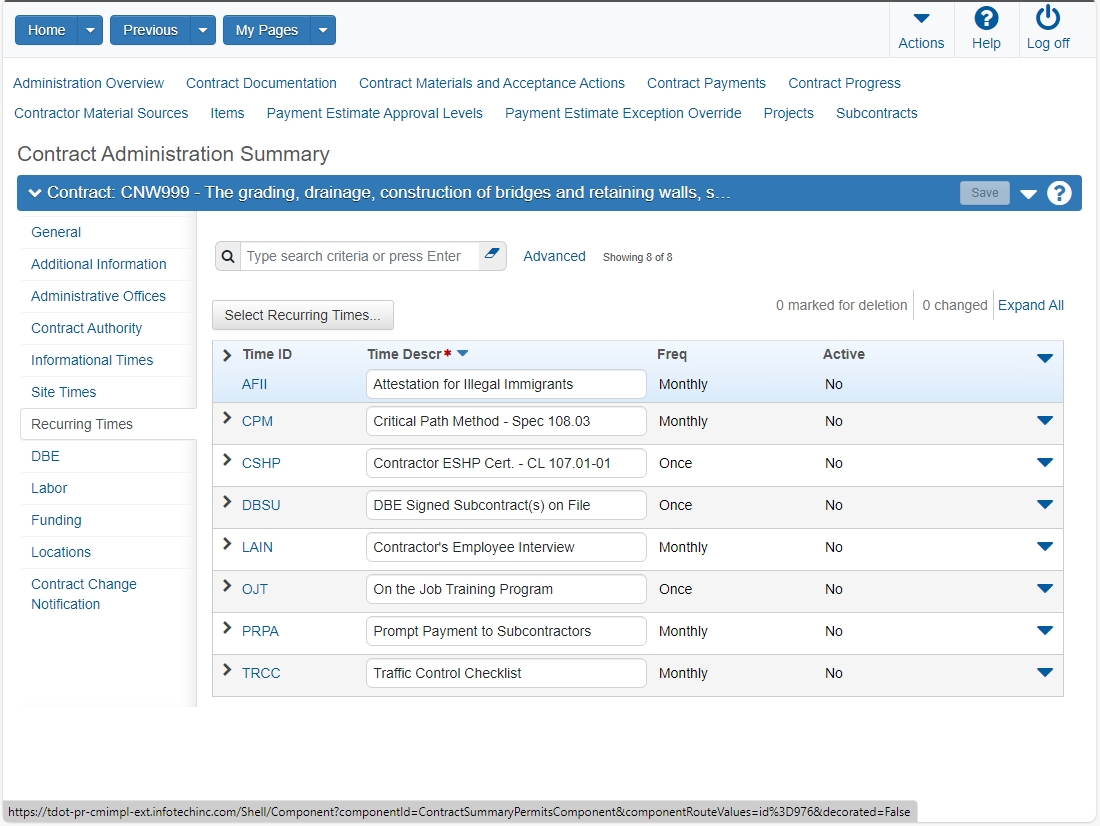Click Select Recurring Times button
Viewport: 1100px width, 826px height.
(x=302, y=315)
